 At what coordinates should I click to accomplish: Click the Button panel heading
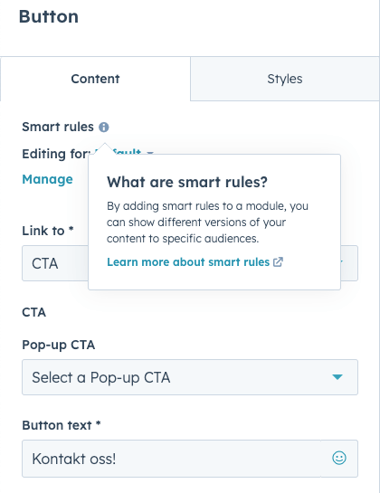point(49,17)
